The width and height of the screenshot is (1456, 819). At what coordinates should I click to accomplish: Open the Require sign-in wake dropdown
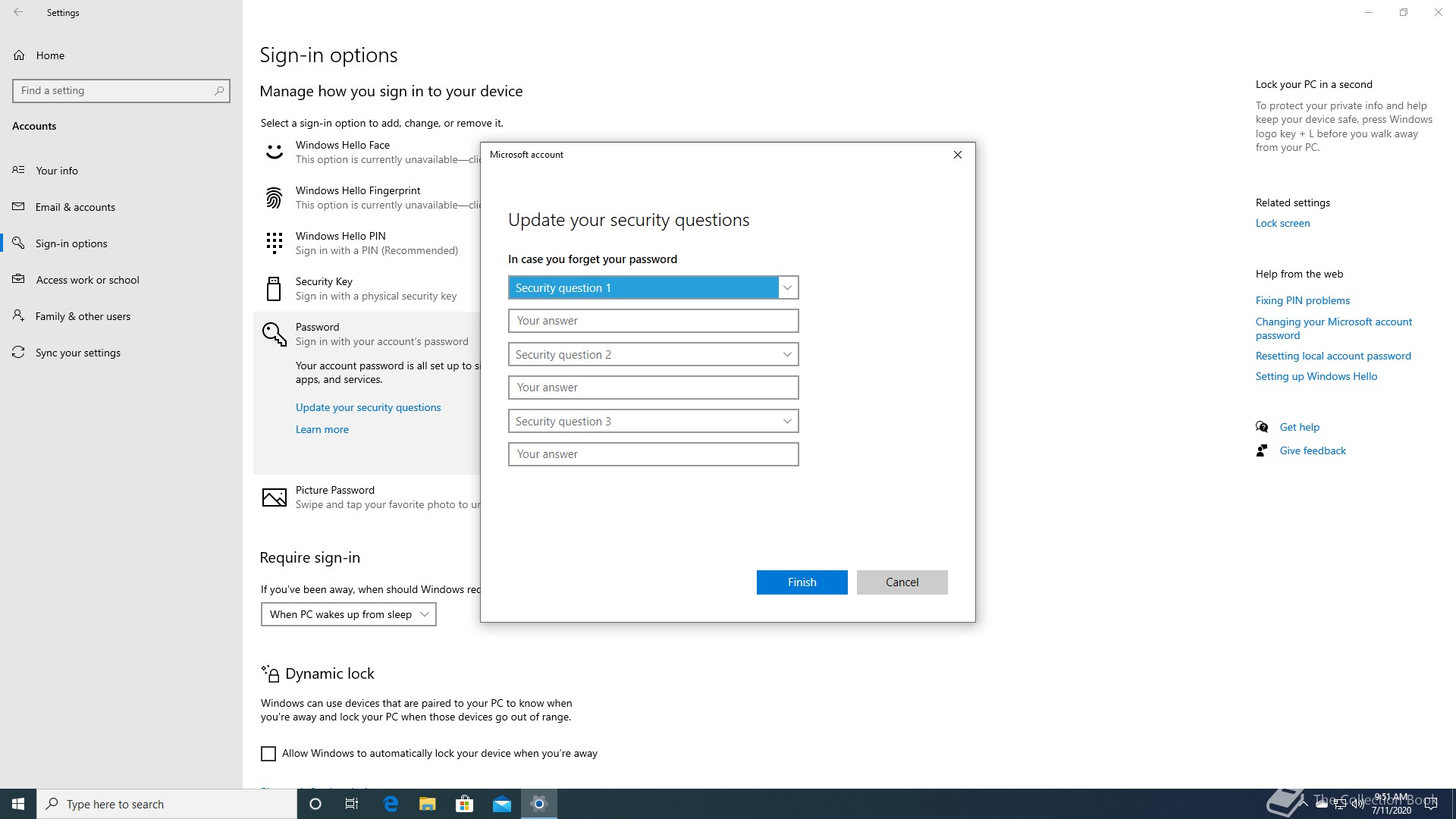[348, 614]
